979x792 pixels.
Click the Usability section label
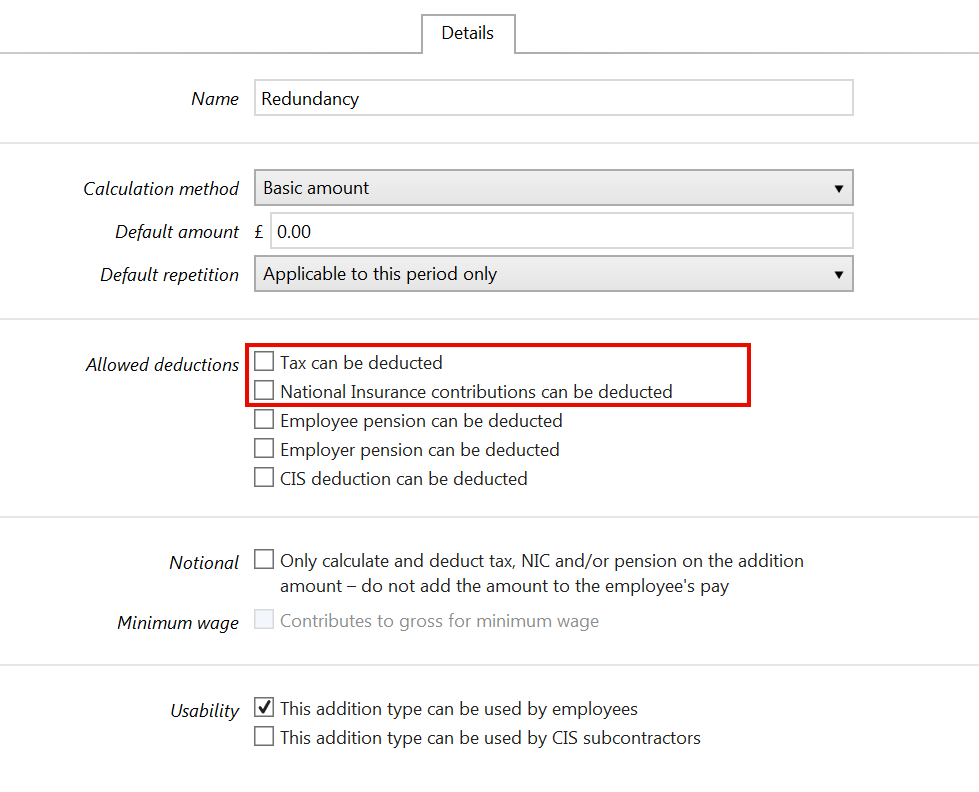click(x=204, y=711)
